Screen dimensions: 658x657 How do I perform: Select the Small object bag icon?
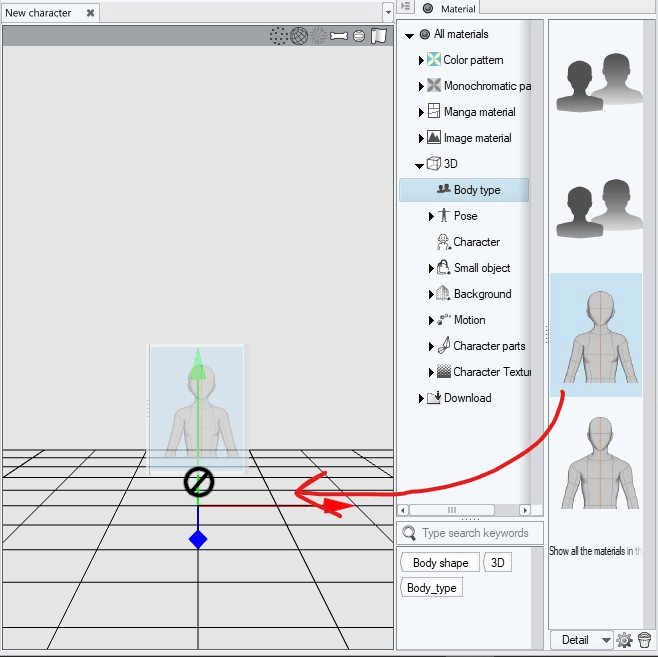coord(444,267)
